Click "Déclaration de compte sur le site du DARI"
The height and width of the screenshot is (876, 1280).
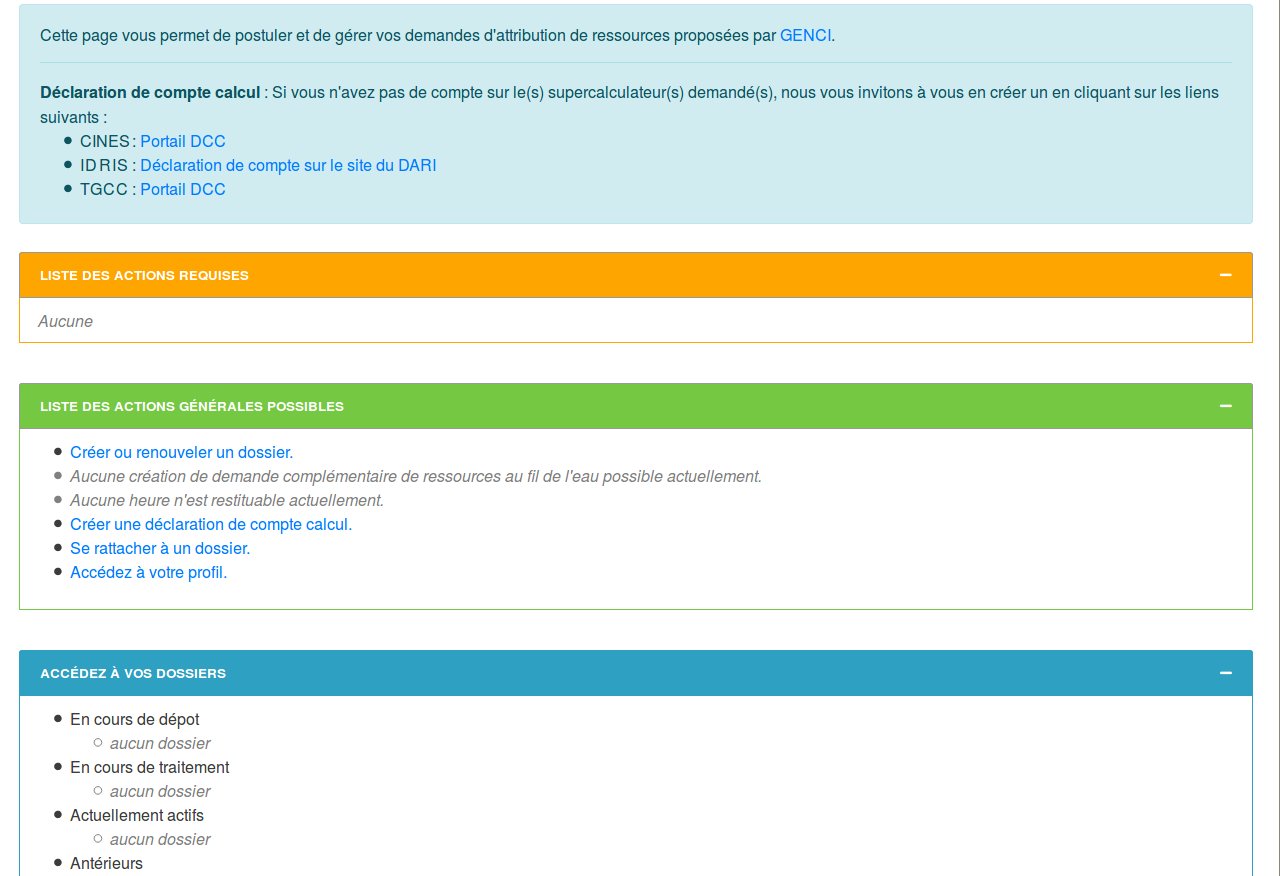point(288,165)
